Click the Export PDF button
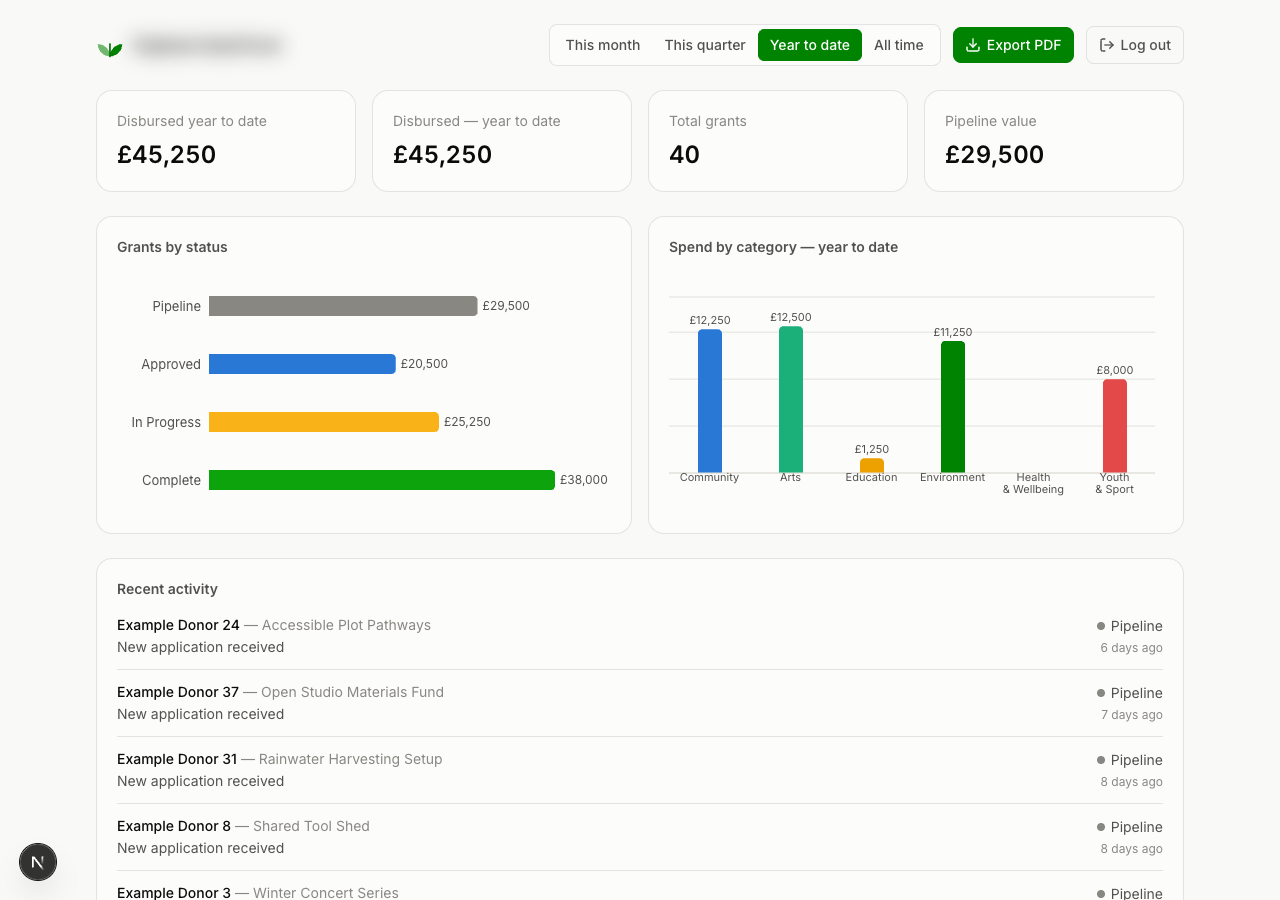1280x900 pixels. 1013,45
